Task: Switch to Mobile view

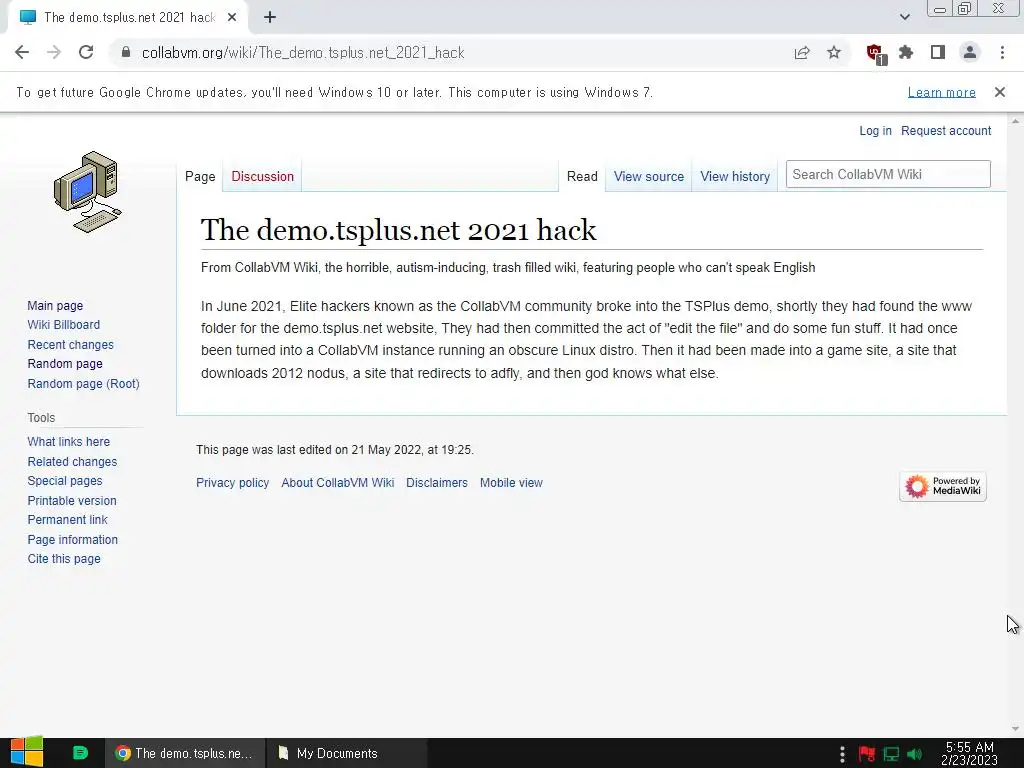Action: [511, 483]
